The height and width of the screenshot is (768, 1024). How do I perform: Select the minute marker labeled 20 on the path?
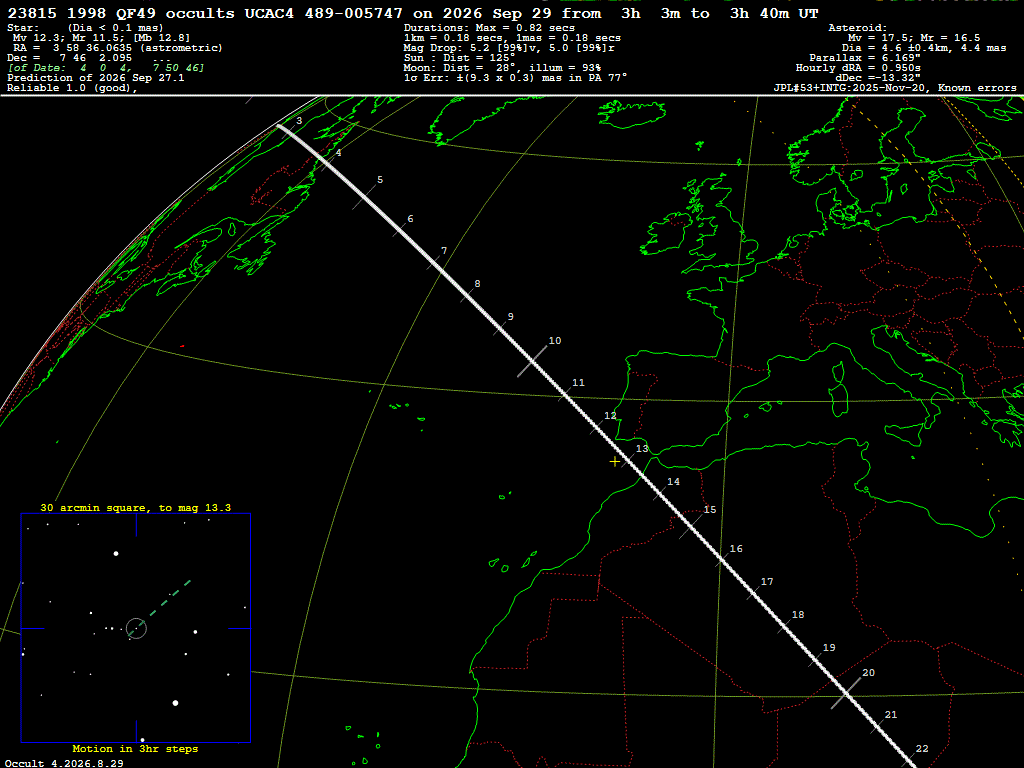click(846, 693)
